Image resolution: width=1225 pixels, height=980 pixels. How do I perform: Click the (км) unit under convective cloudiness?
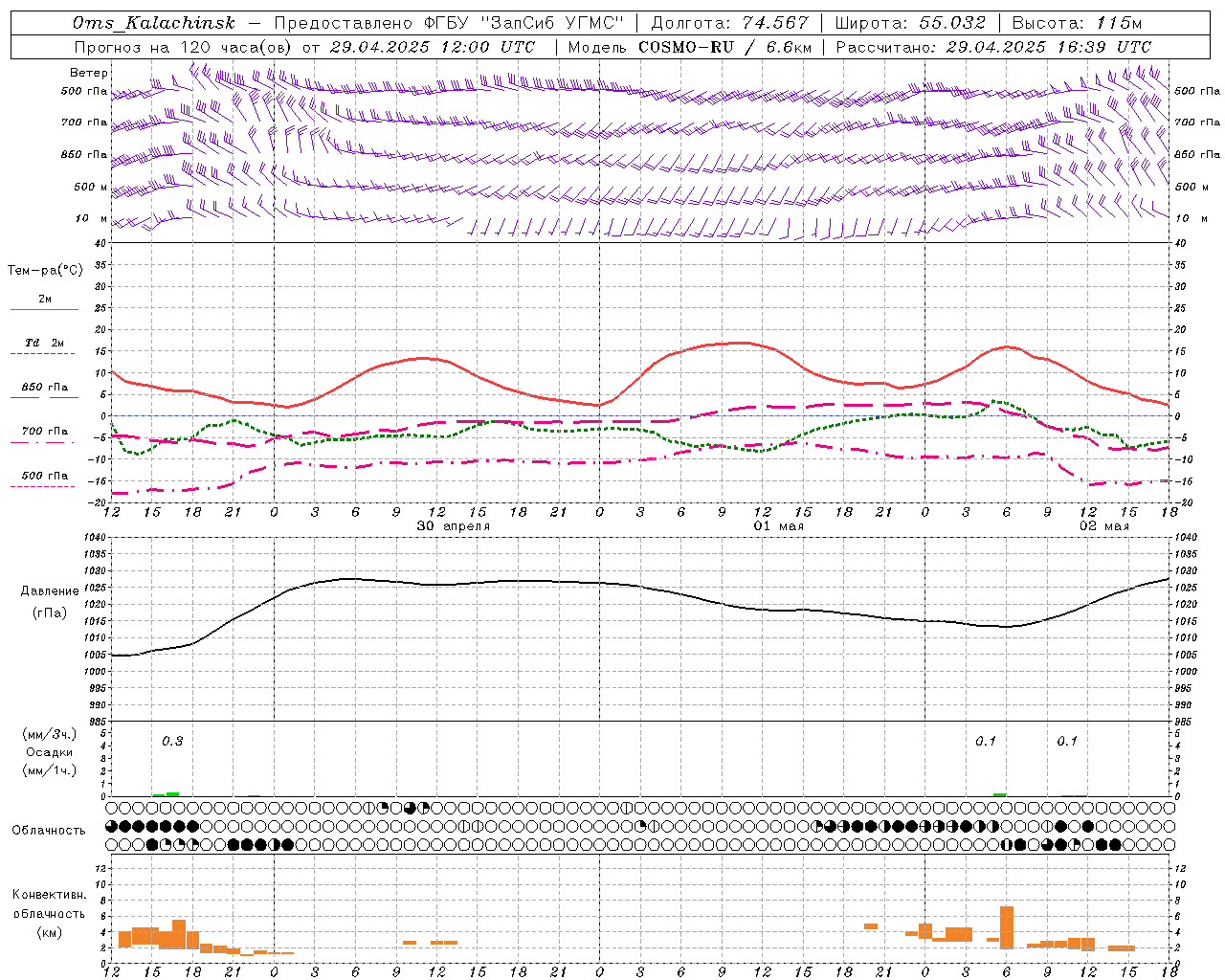click(49, 932)
